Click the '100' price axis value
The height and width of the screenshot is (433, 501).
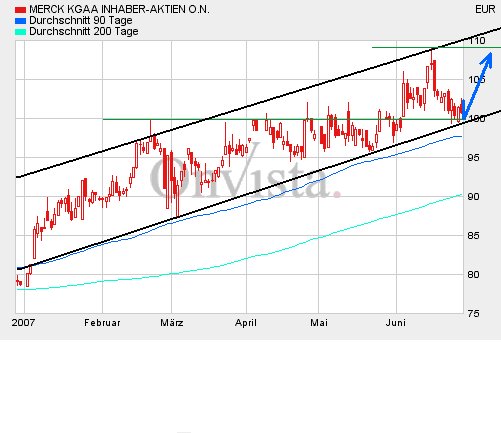pyautogui.click(x=477, y=118)
